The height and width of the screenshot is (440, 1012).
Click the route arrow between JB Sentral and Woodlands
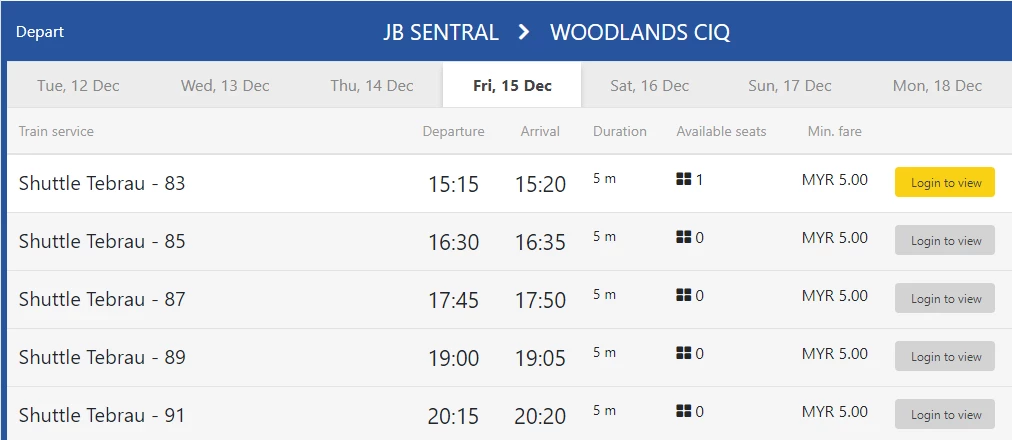pyautogui.click(x=524, y=32)
